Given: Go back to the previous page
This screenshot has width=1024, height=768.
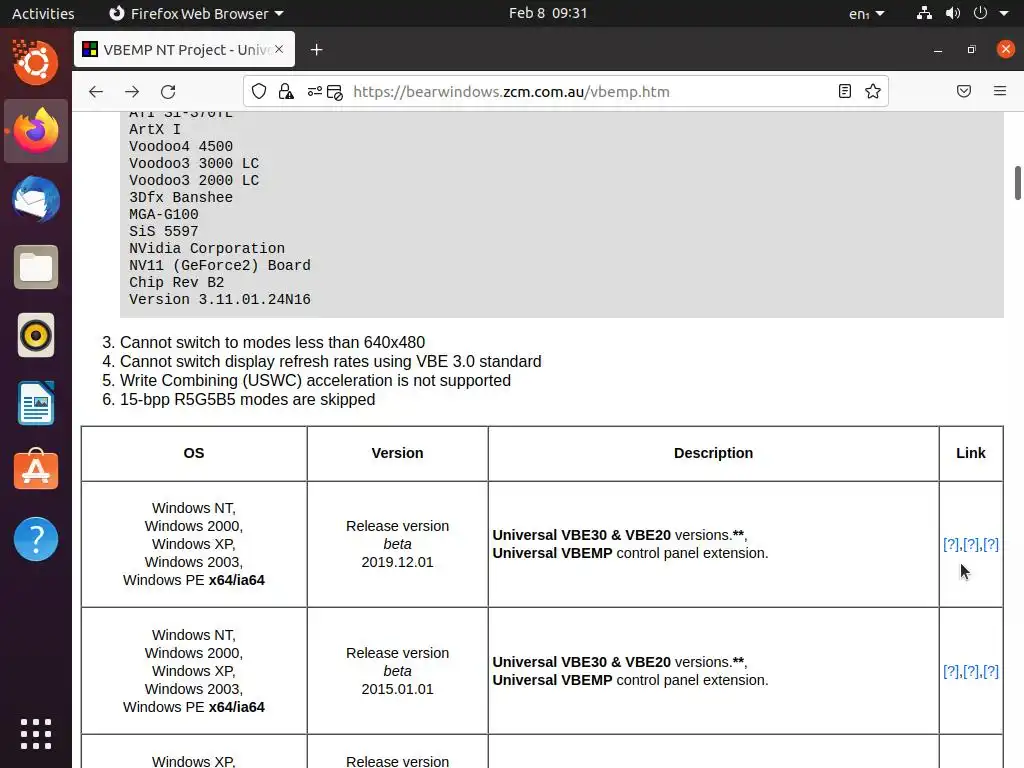Looking at the screenshot, I should tap(96, 91).
